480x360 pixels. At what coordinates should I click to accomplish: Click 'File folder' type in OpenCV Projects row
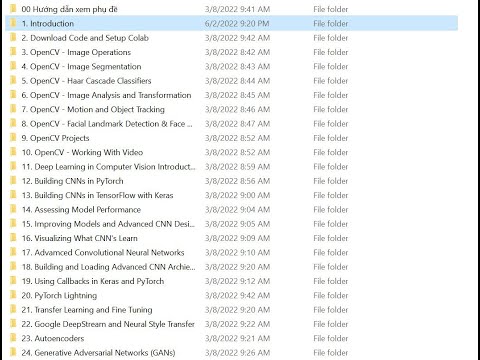(331, 138)
